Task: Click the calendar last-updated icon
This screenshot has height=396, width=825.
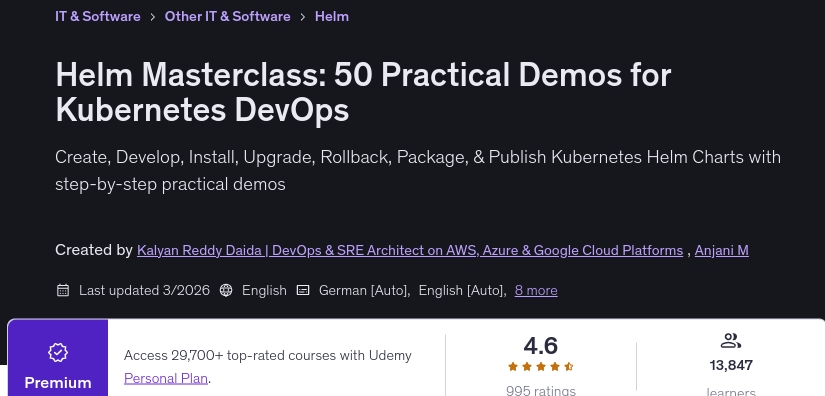Action: pos(63,290)
